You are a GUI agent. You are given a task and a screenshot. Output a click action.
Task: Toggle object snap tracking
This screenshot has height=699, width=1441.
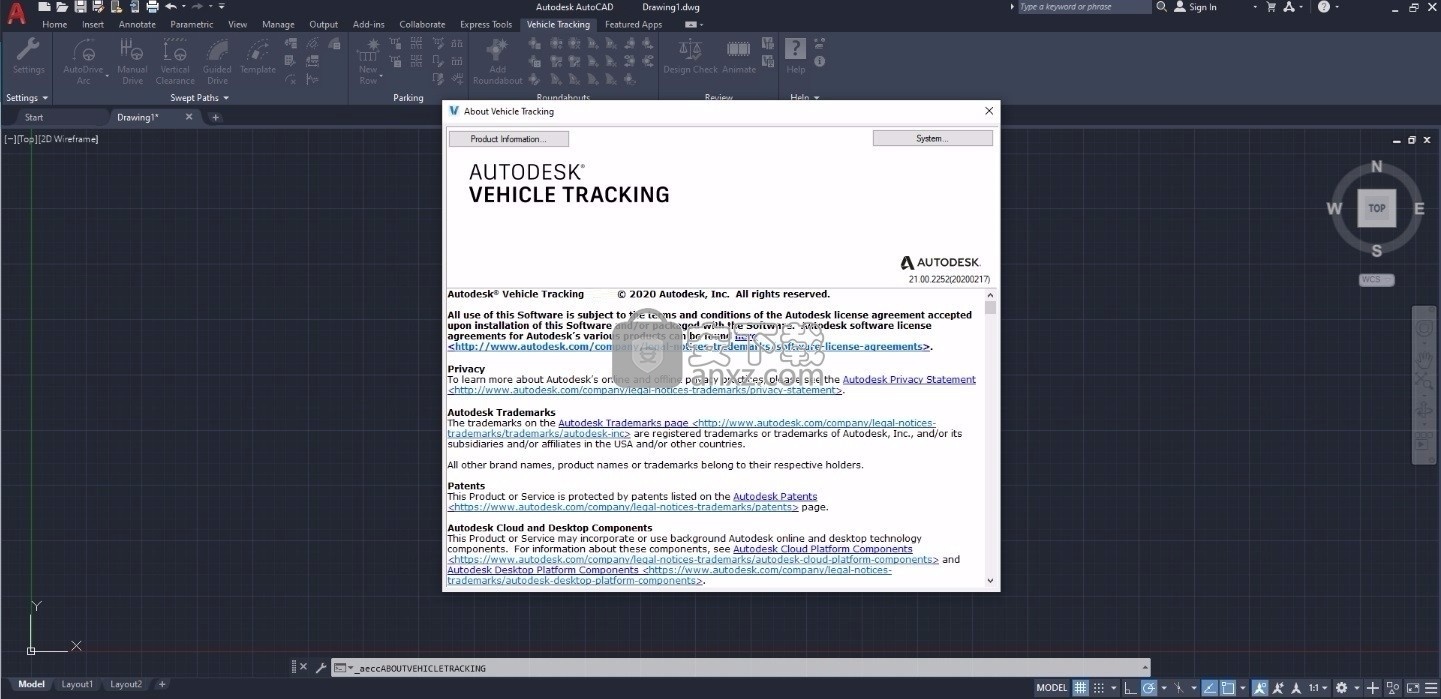click(x=1209, y=688)
